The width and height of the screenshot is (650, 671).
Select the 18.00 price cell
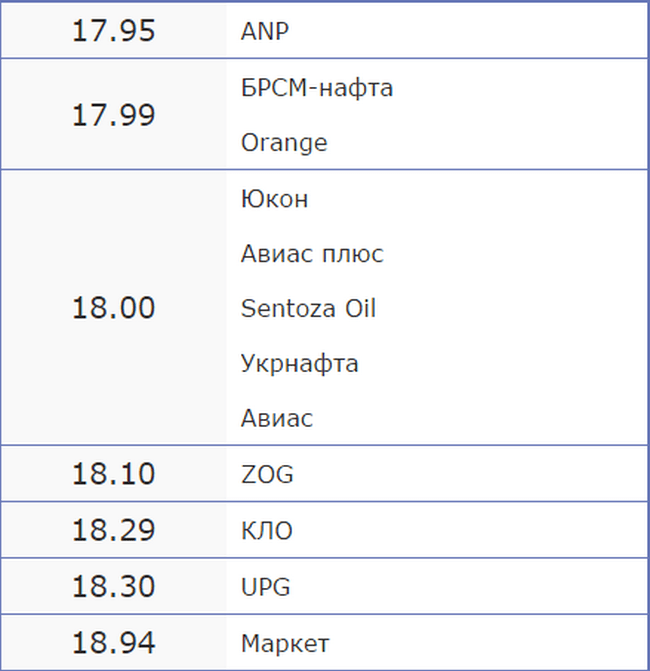click(114, 308)
